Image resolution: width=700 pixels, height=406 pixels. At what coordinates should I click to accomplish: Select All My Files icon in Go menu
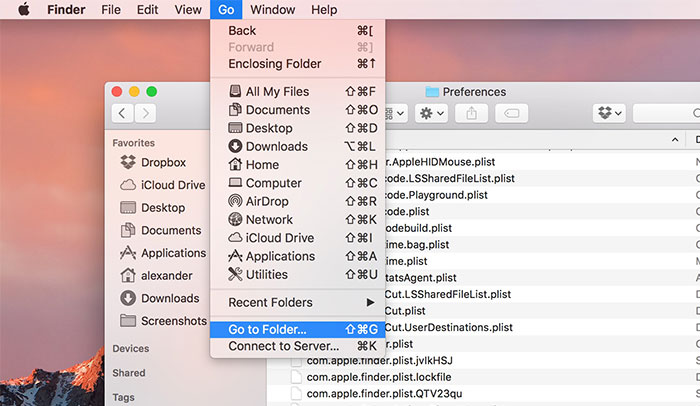coord(235,91)
